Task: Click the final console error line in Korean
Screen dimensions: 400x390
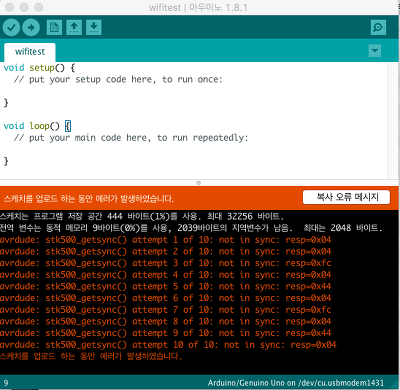Action: pyautogui.click(x=91, y=356)
